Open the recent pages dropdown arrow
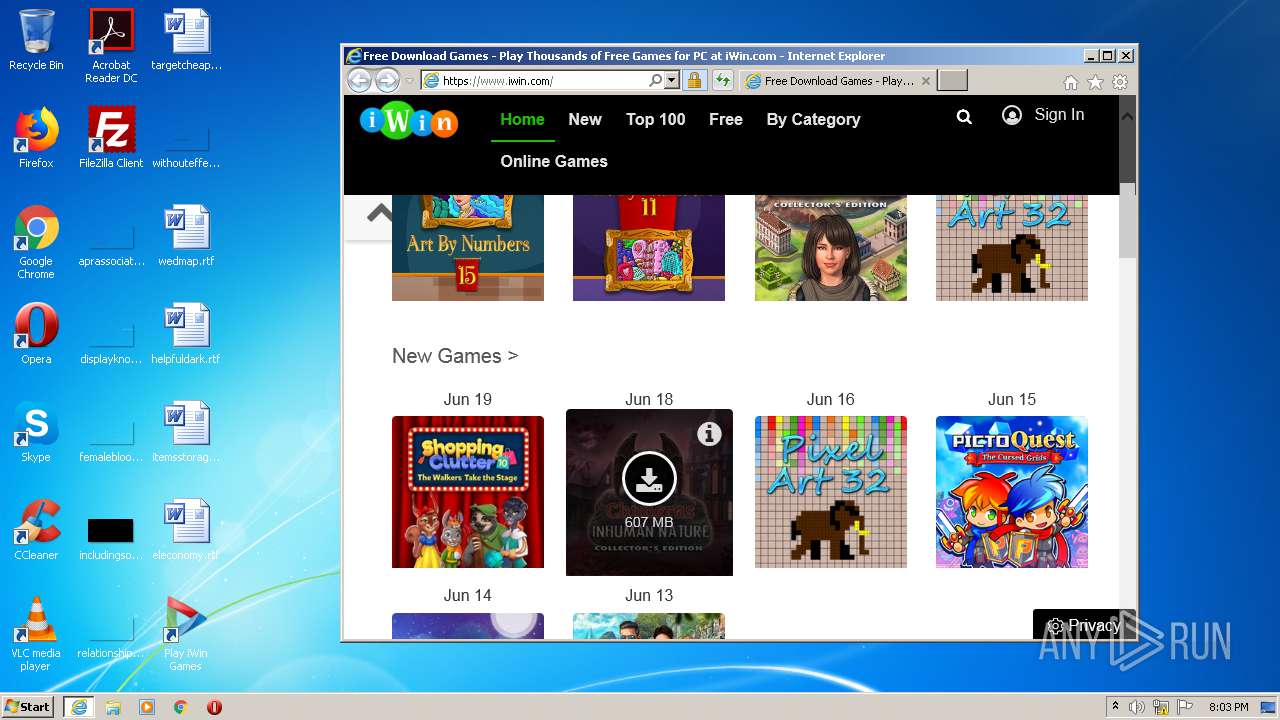The width and height of the screenshot is (1280, 720). [x=409, y=81]
